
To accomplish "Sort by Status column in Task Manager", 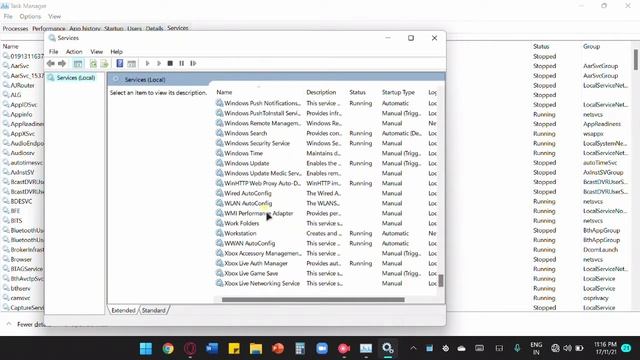I will (541, 47).
